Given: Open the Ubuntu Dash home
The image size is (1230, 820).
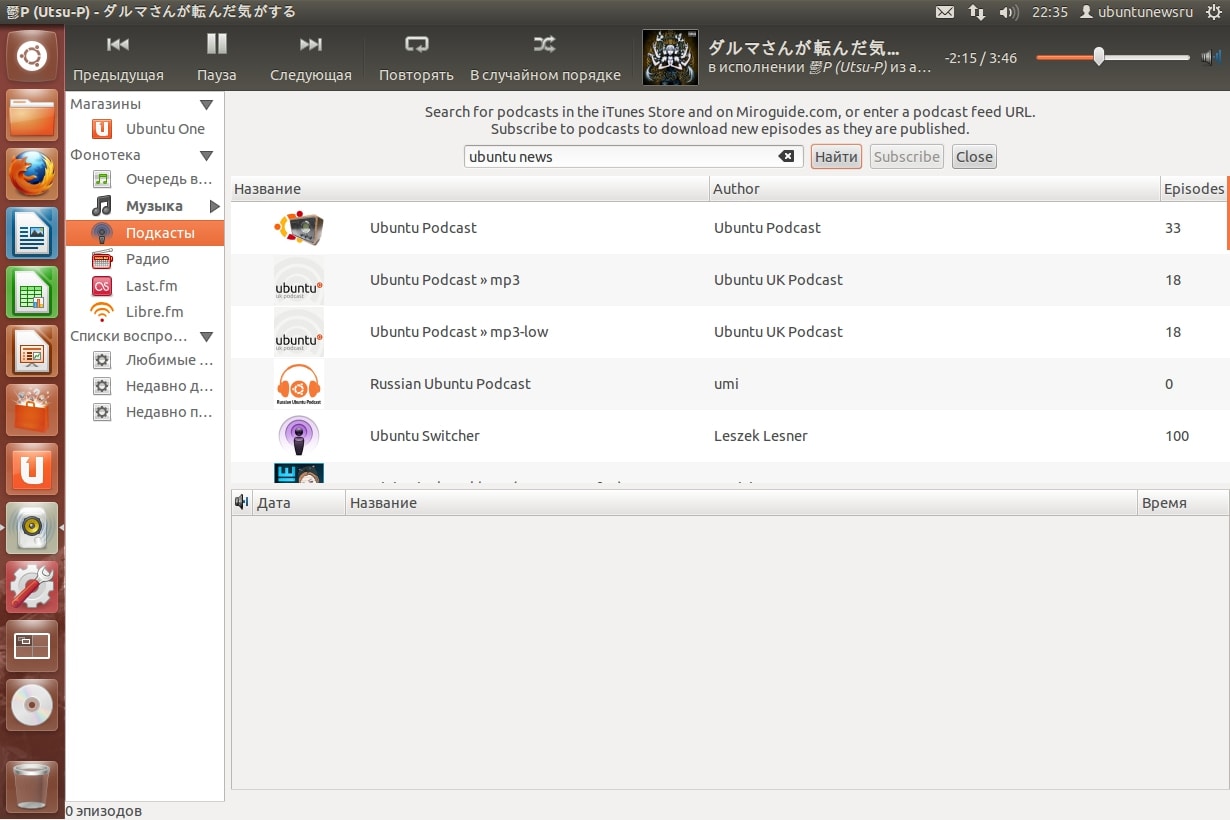Looking at the screenshot, I should [x=32, y=56].
